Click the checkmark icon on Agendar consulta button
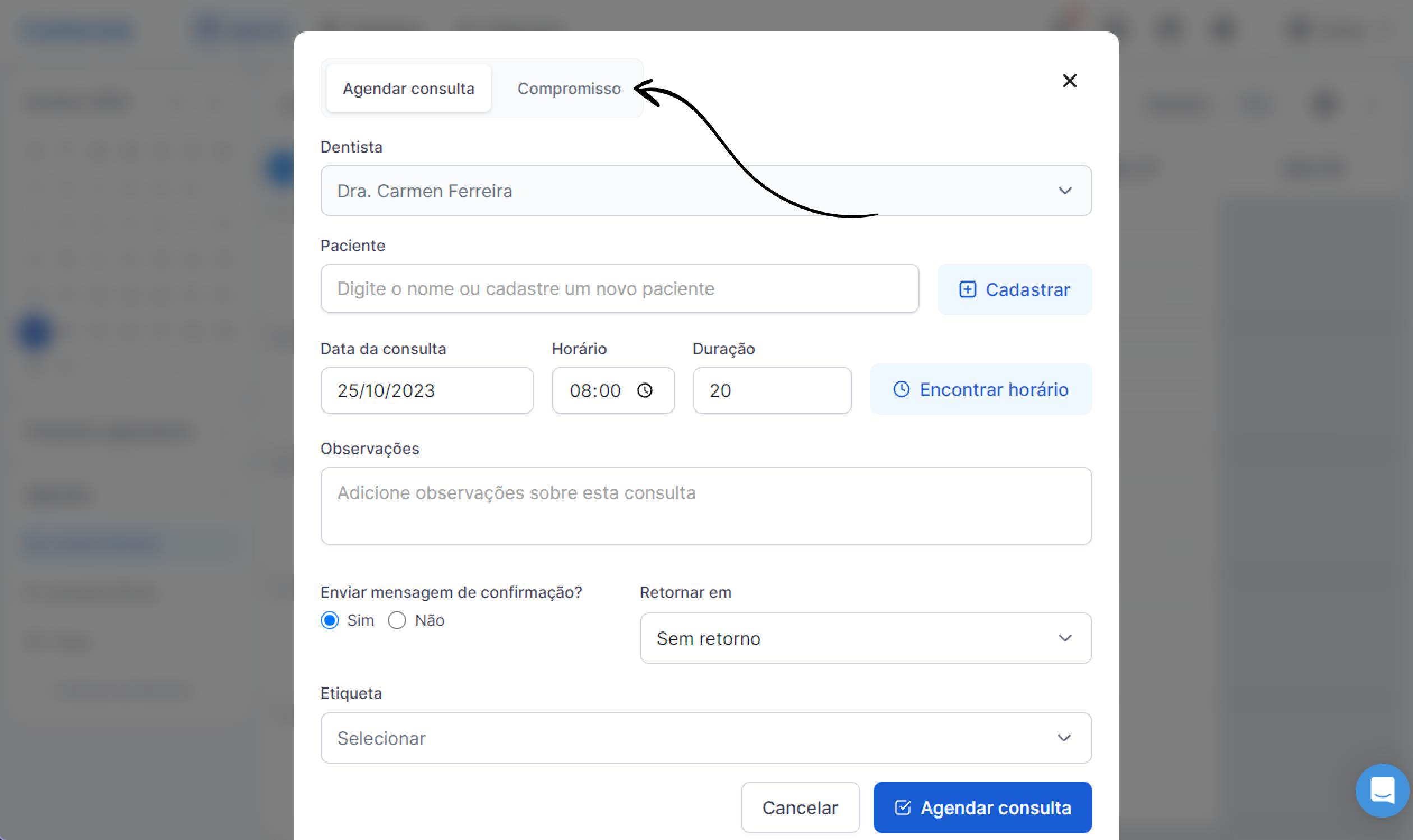The image size is (1413, 840). 903,807
